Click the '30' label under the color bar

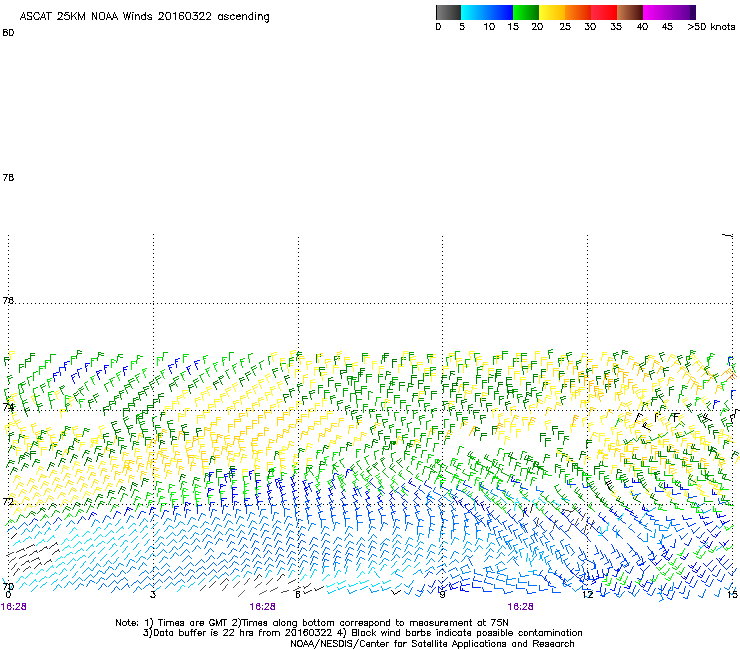click(590, 27)
